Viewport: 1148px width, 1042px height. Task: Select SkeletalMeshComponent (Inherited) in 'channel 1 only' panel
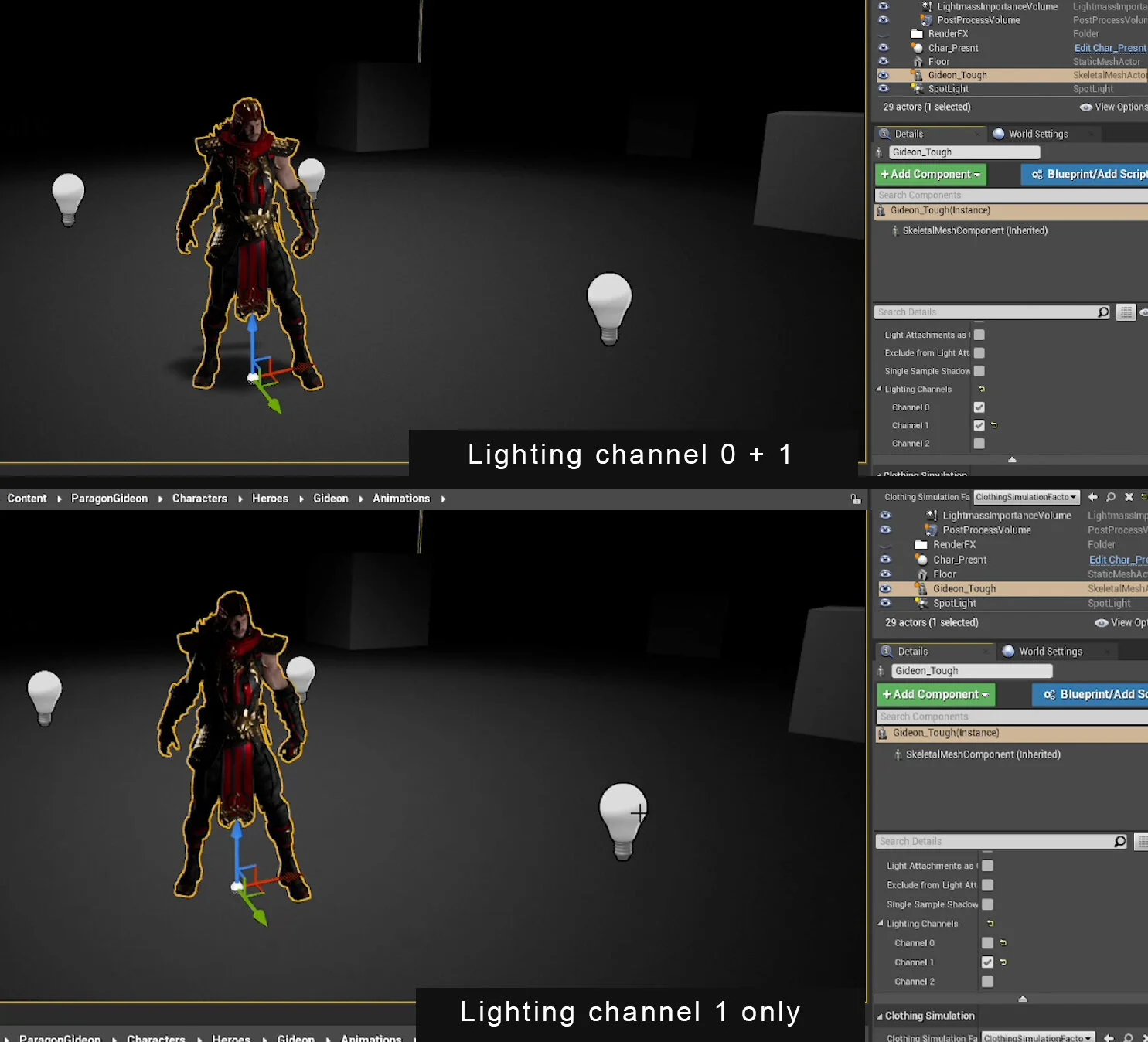(x=983, y=754)
